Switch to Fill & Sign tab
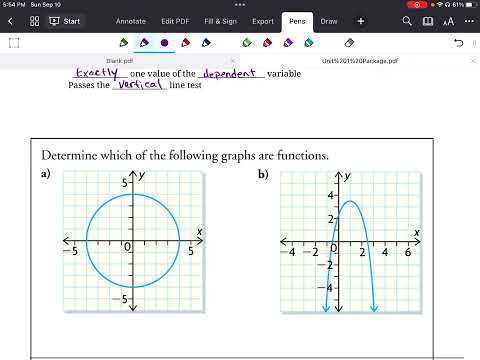This screenshot has width=480, height=360. coord(220,21)
